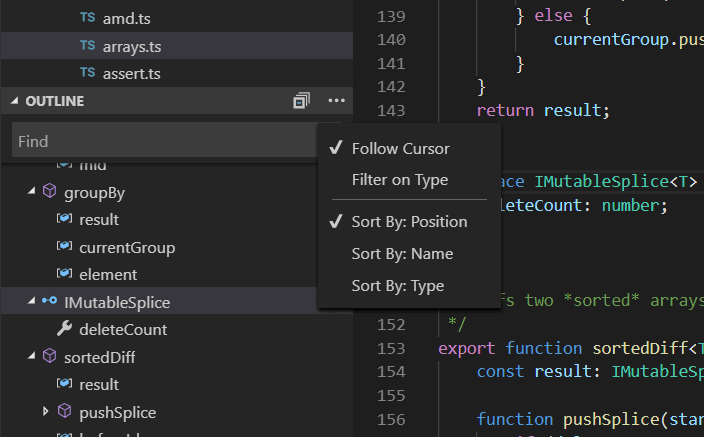Click the pushSplice function cube icon
The width and height of the screenshot is (704, 437).
[x=65, y=412]
